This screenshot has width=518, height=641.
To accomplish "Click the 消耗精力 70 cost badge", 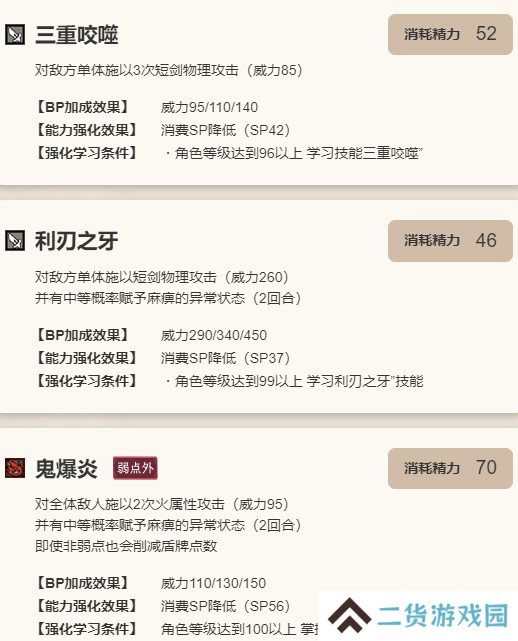I will coord(450,468).
